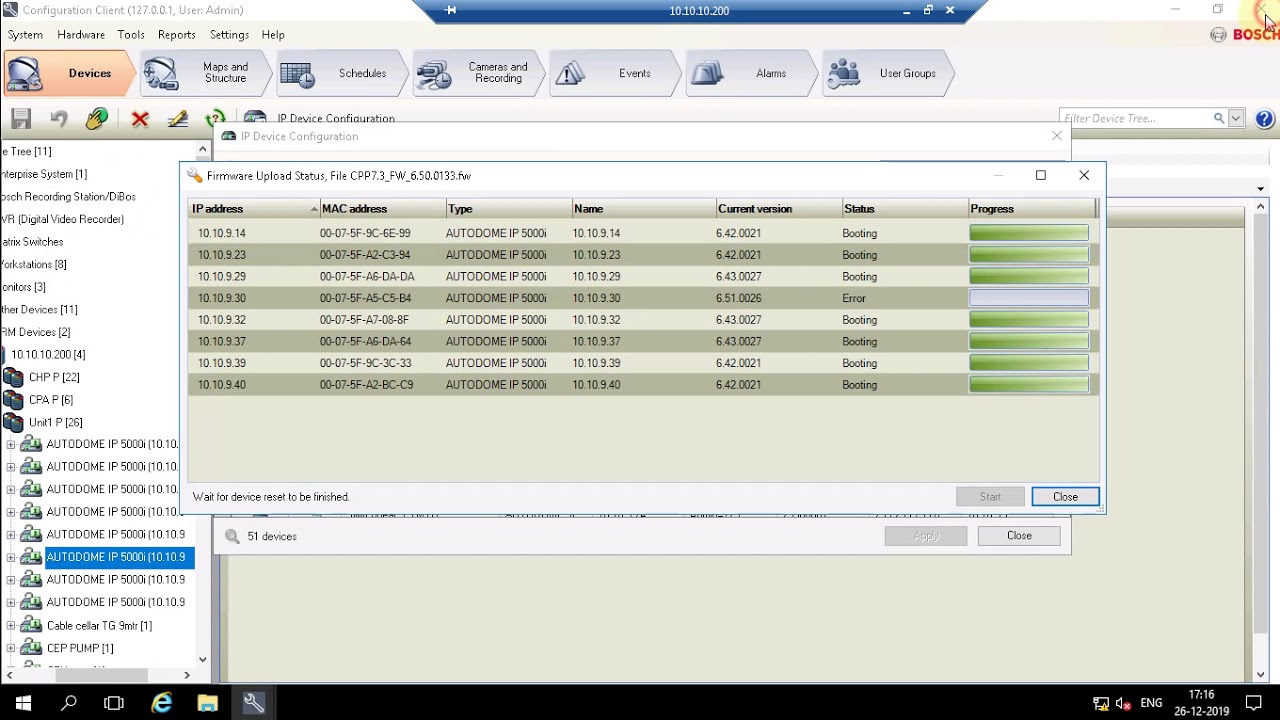Click the Save floppy disk toolbar icon
This screenshot has width=1280, height=720.
coord(21,119)
